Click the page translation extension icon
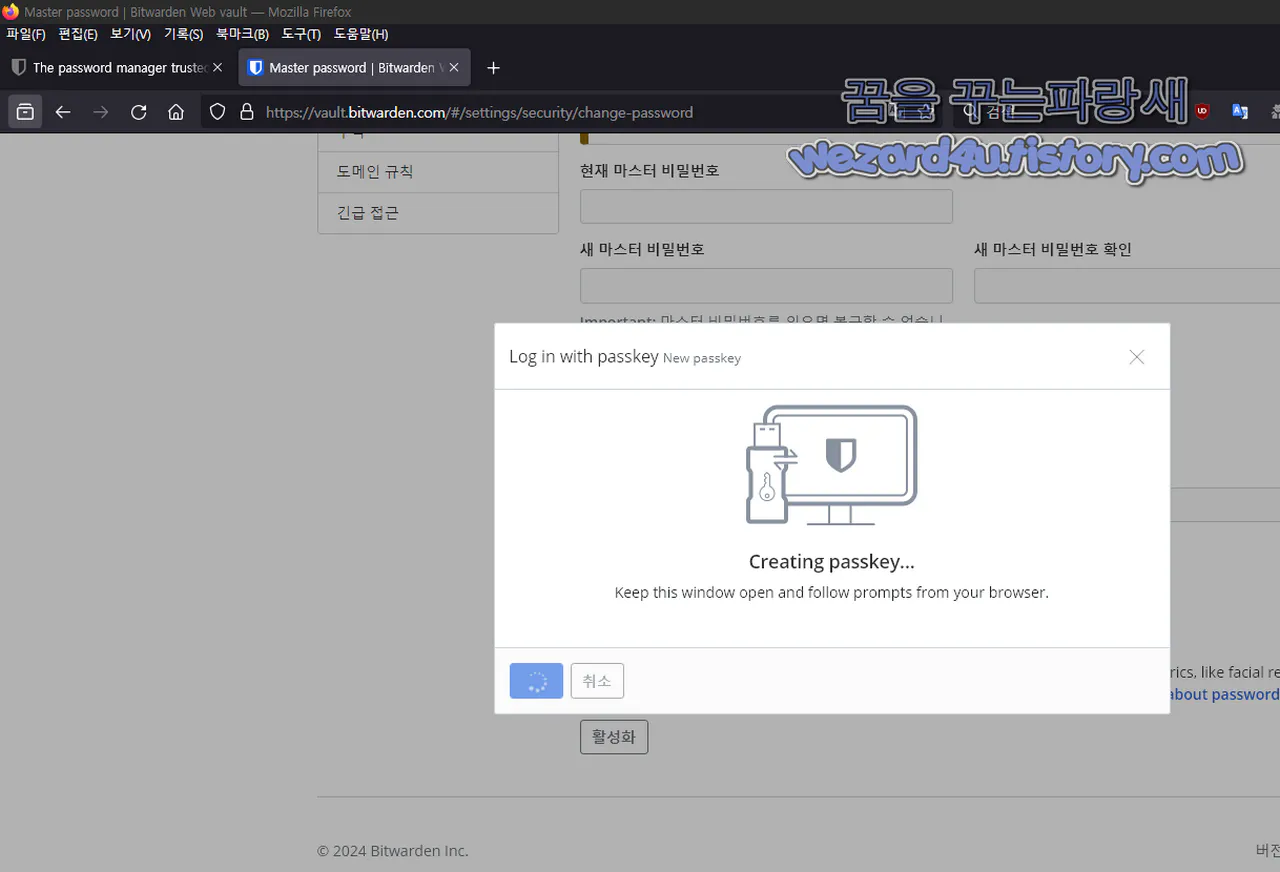This screenshot has height=872, width=1280. click(1240, 111)
